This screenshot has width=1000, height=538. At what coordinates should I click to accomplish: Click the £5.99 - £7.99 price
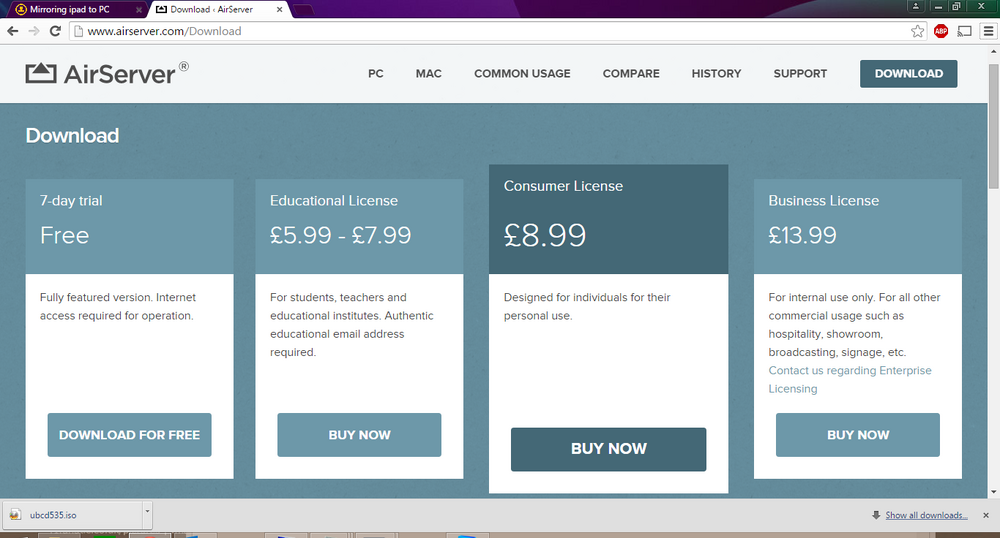(341, 235)
